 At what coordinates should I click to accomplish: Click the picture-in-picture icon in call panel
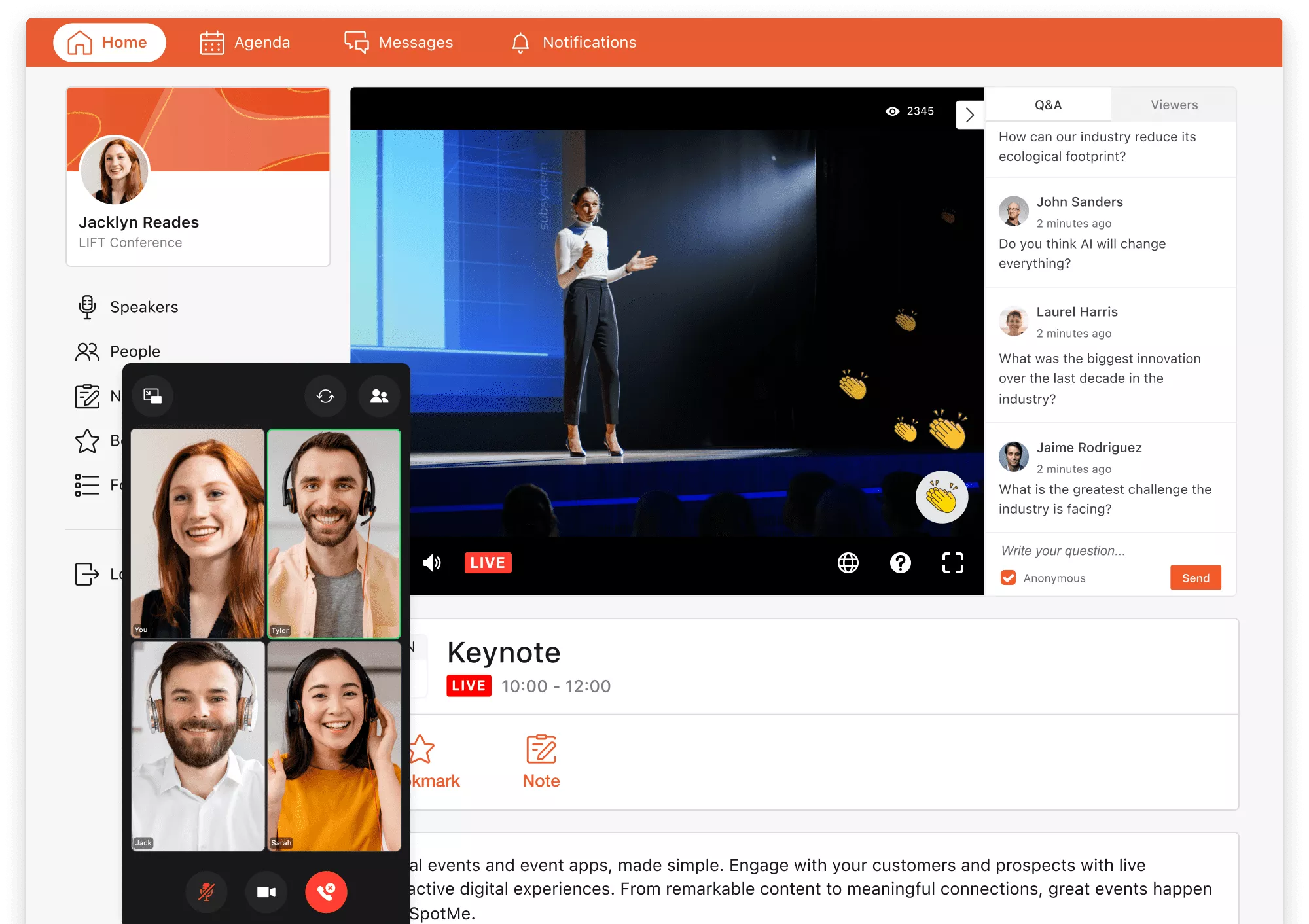tap(152, 396)
